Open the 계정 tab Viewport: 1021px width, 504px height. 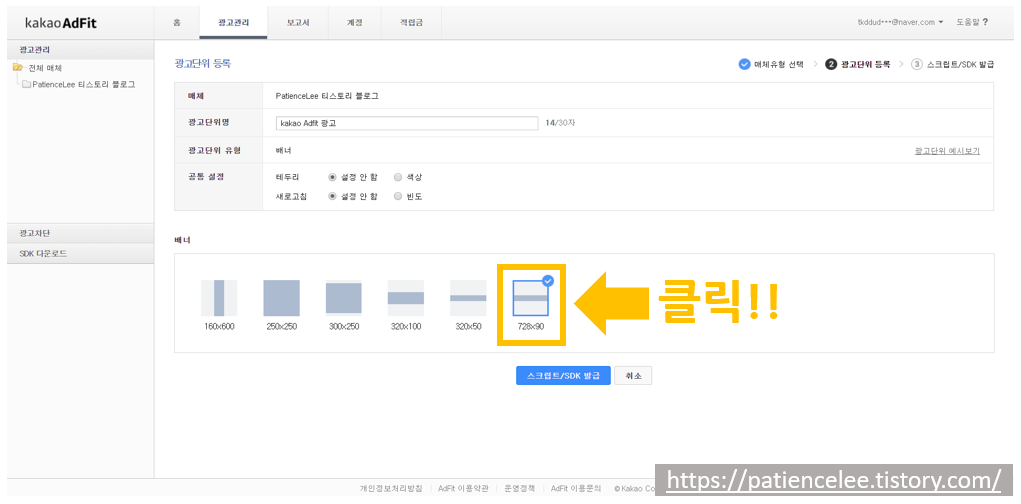click(x=354, y=23)
